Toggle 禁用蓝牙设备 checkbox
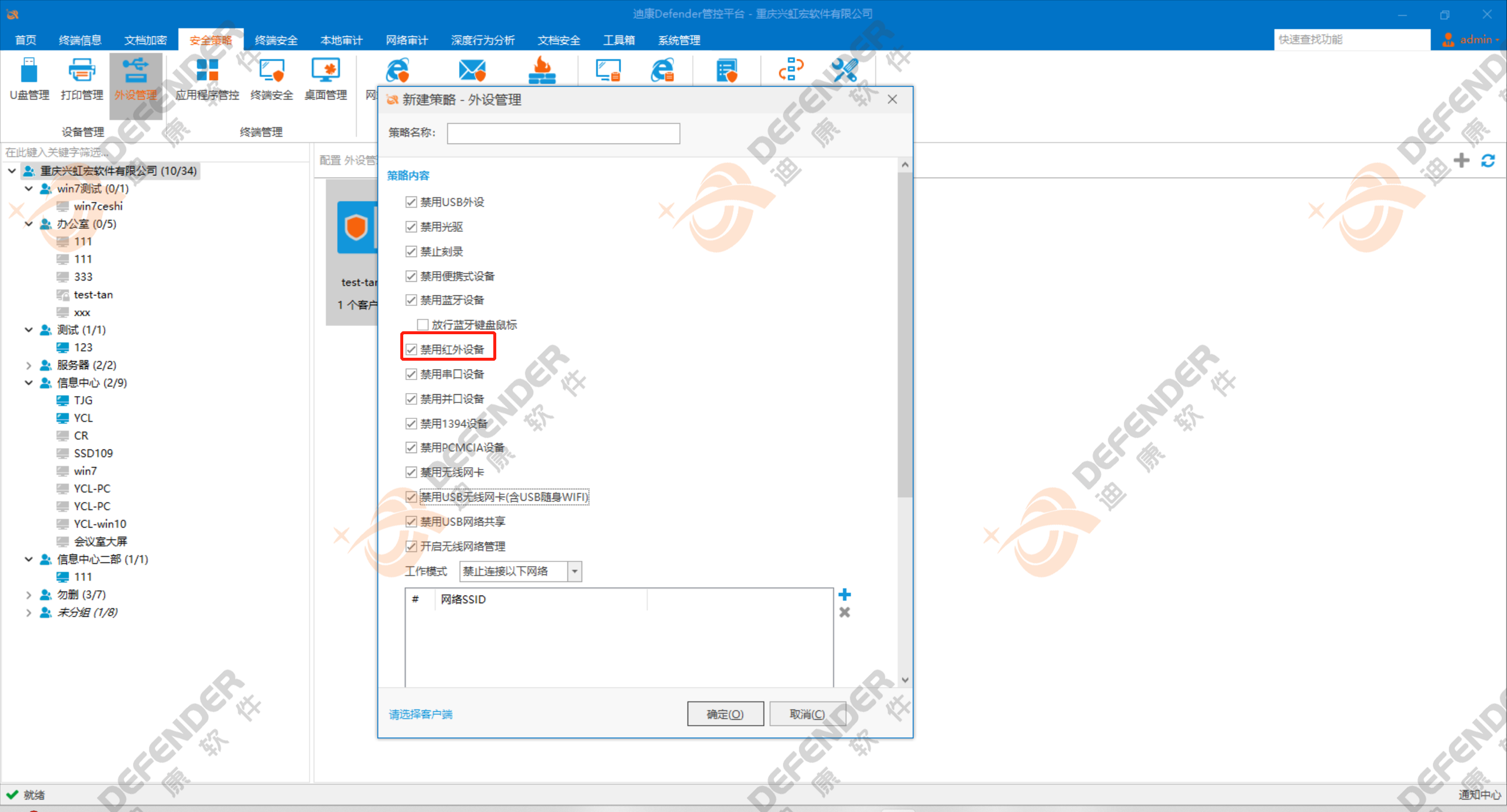This screenshot has height=812, width=1507. (411, 300)
